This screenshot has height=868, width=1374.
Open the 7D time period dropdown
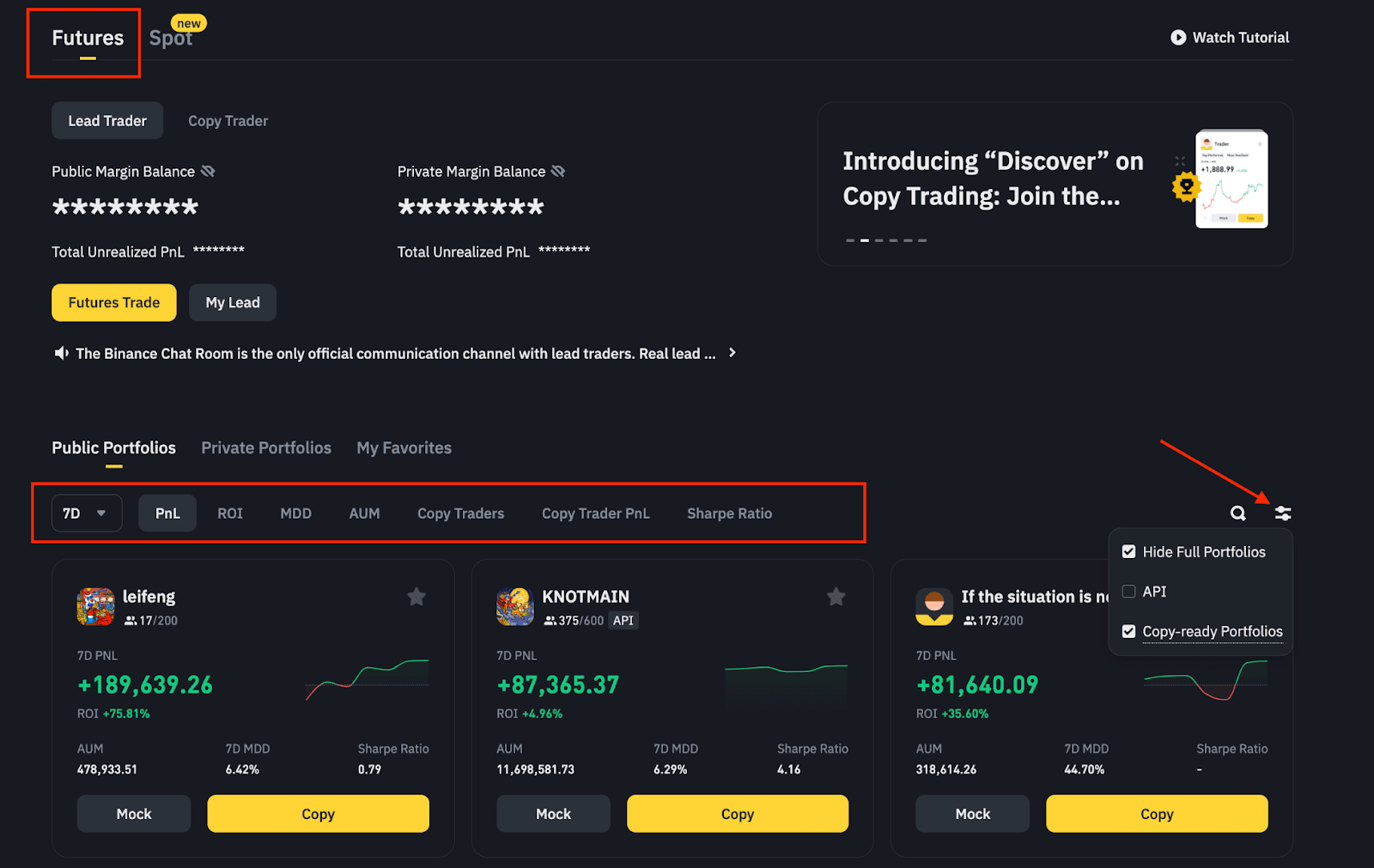point(87,513)
